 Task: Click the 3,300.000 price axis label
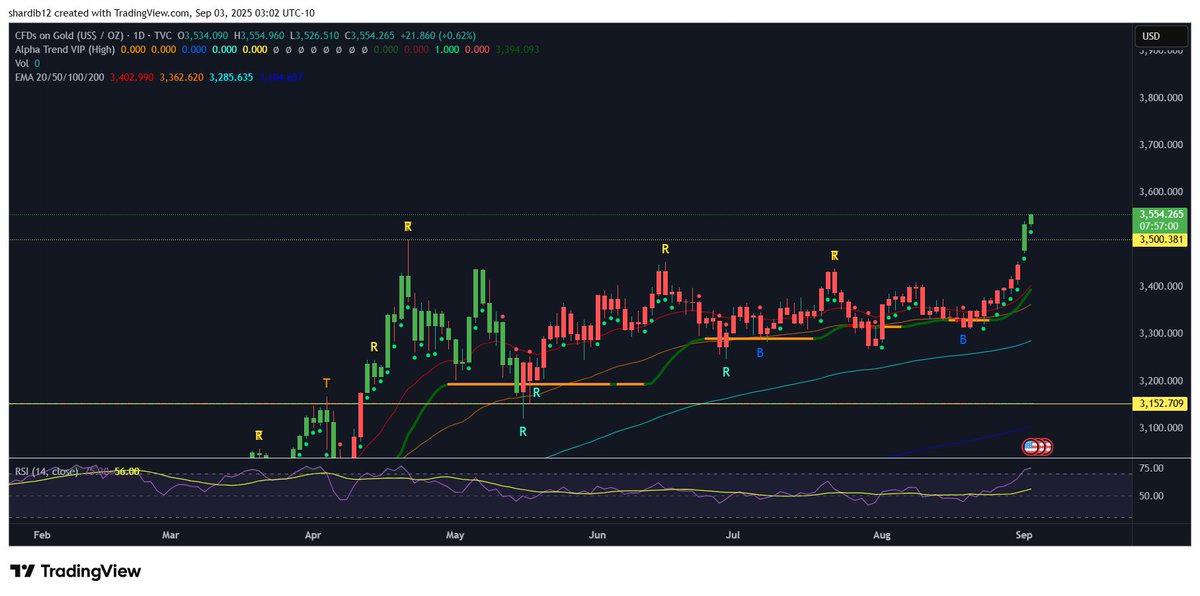[x=1162, y=334]
